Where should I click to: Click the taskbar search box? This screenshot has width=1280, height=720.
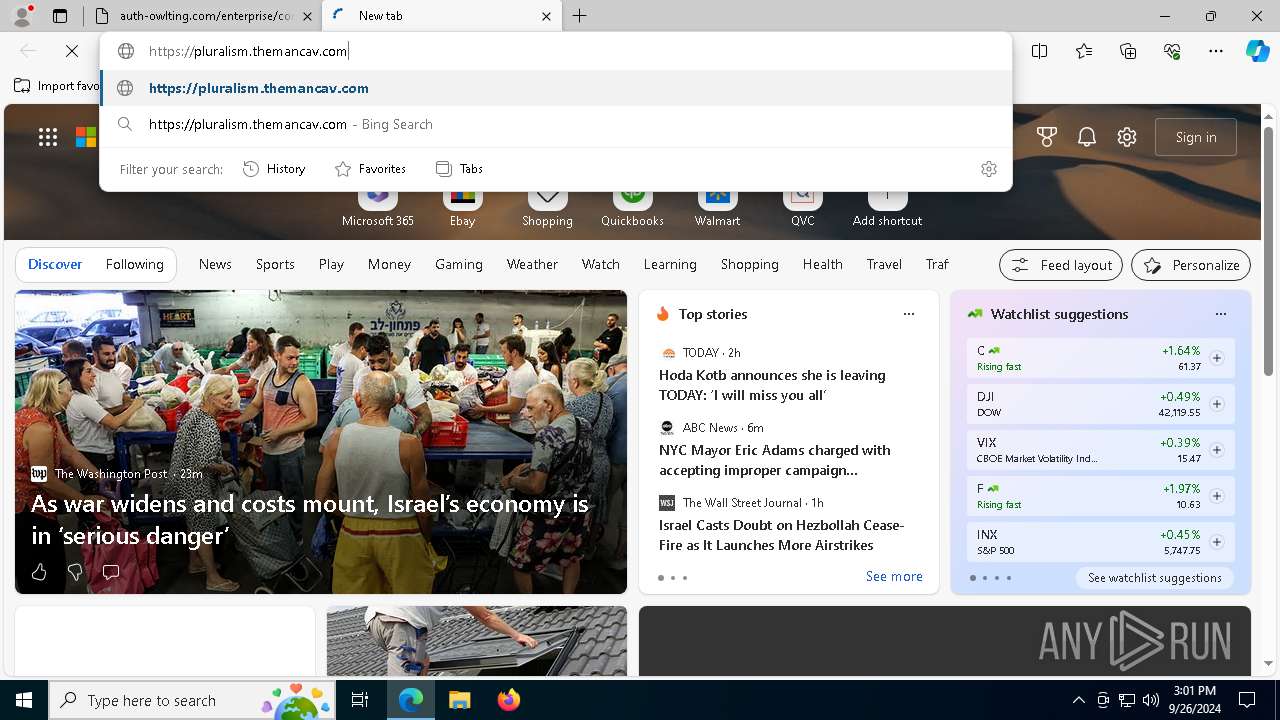tap(193, 700)
